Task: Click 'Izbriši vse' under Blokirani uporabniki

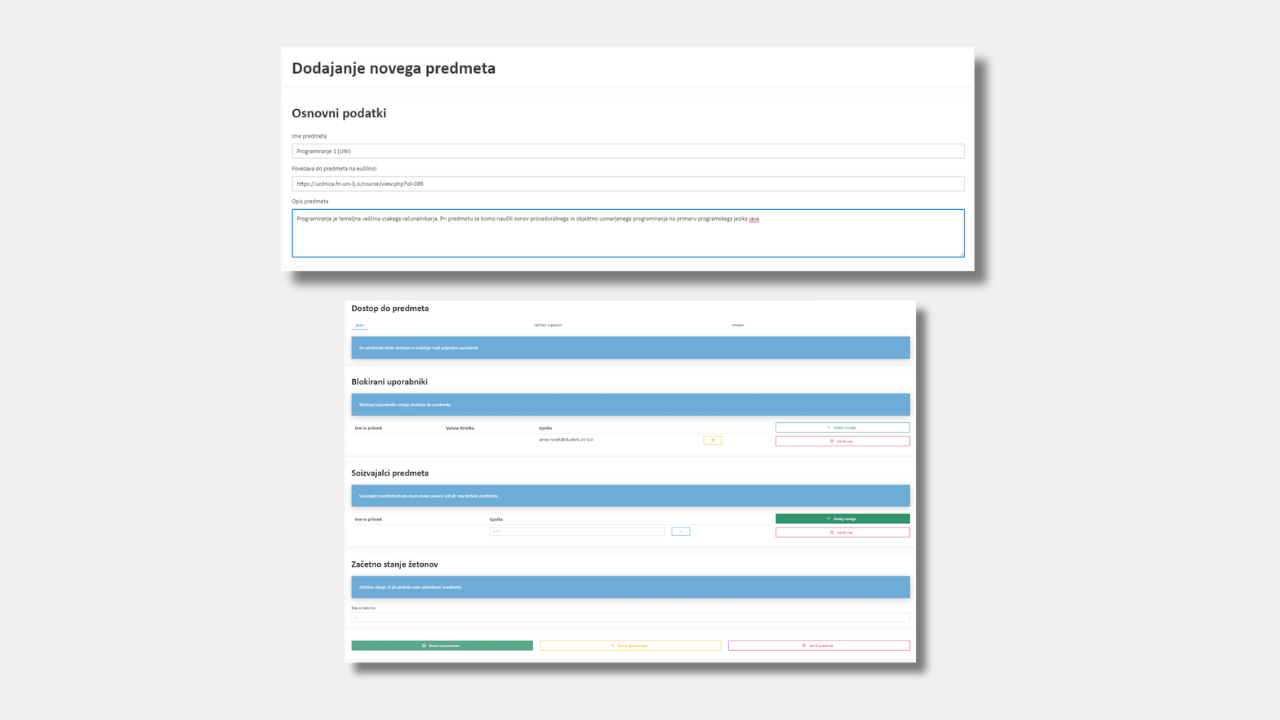Action: pyautogui.click(x=842, y=441)
